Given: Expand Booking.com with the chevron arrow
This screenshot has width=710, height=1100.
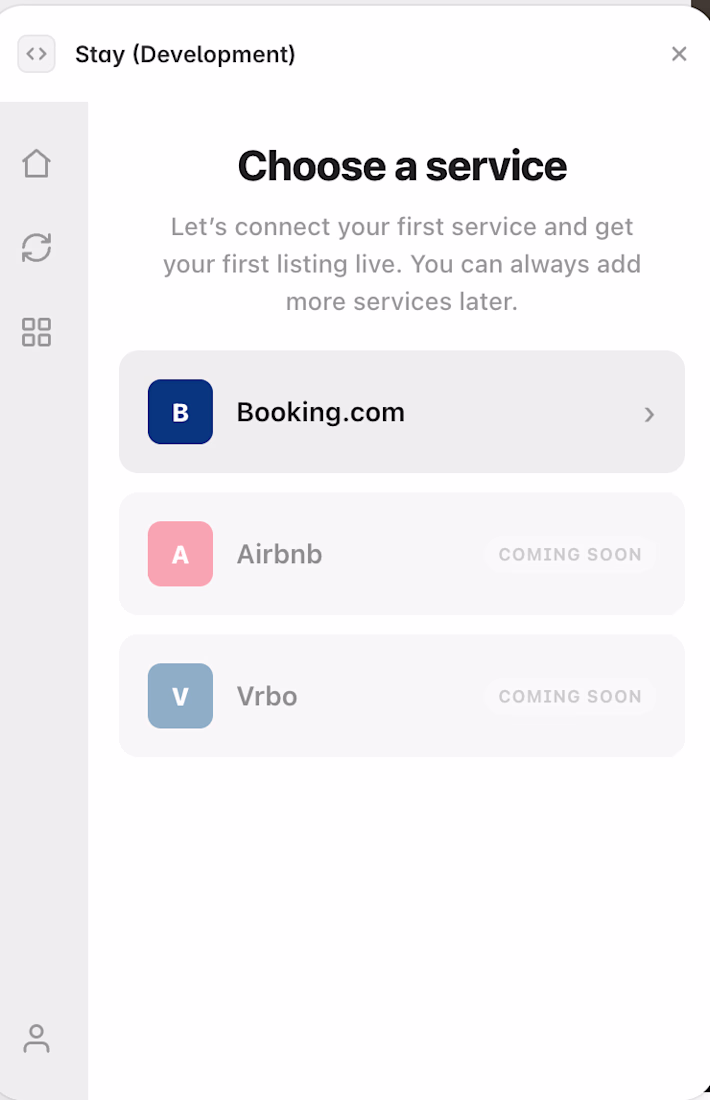Looking at the screenshot, I should click(650, 415).
